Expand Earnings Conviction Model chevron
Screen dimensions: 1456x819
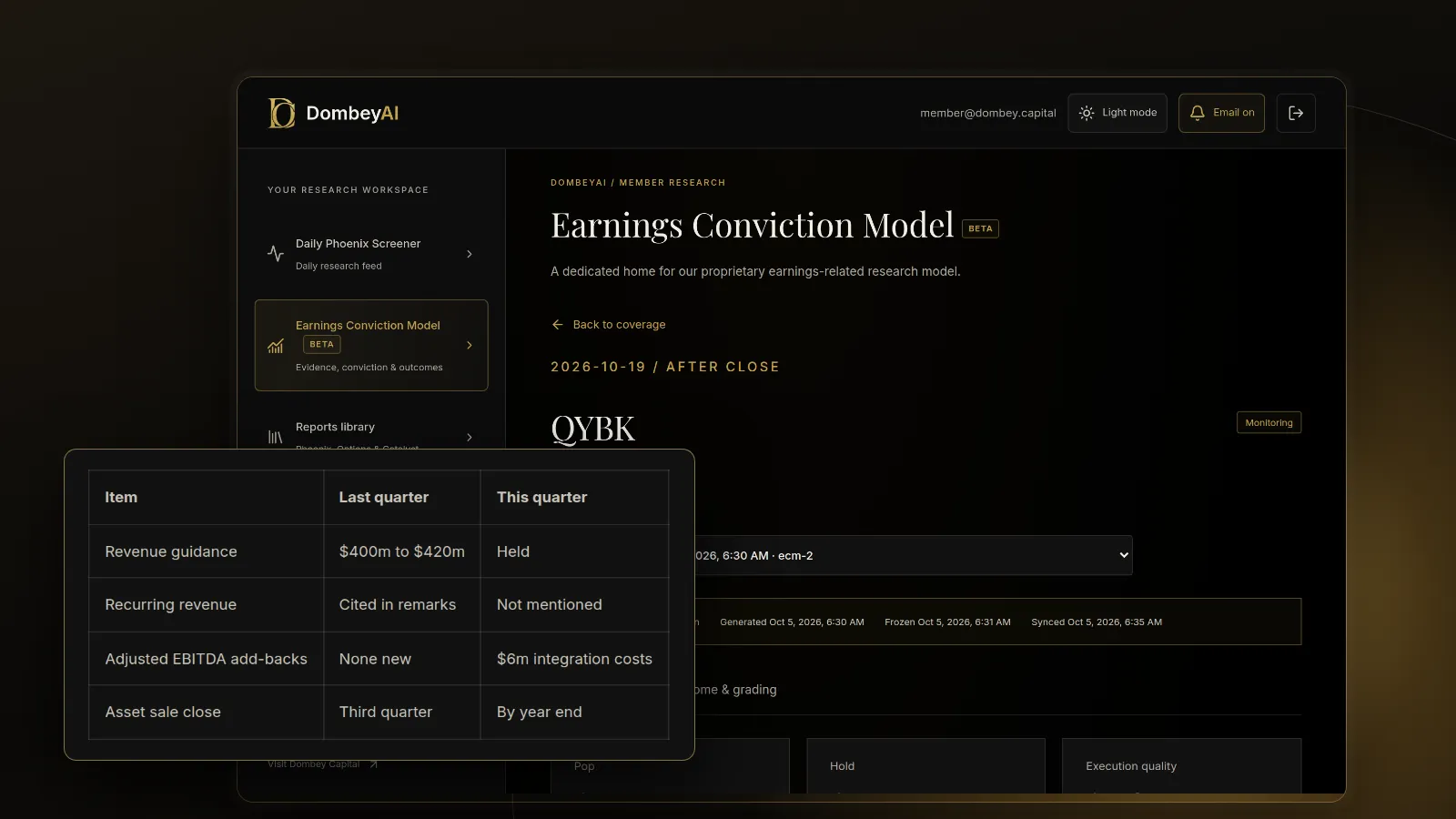(x=470, y=345)
